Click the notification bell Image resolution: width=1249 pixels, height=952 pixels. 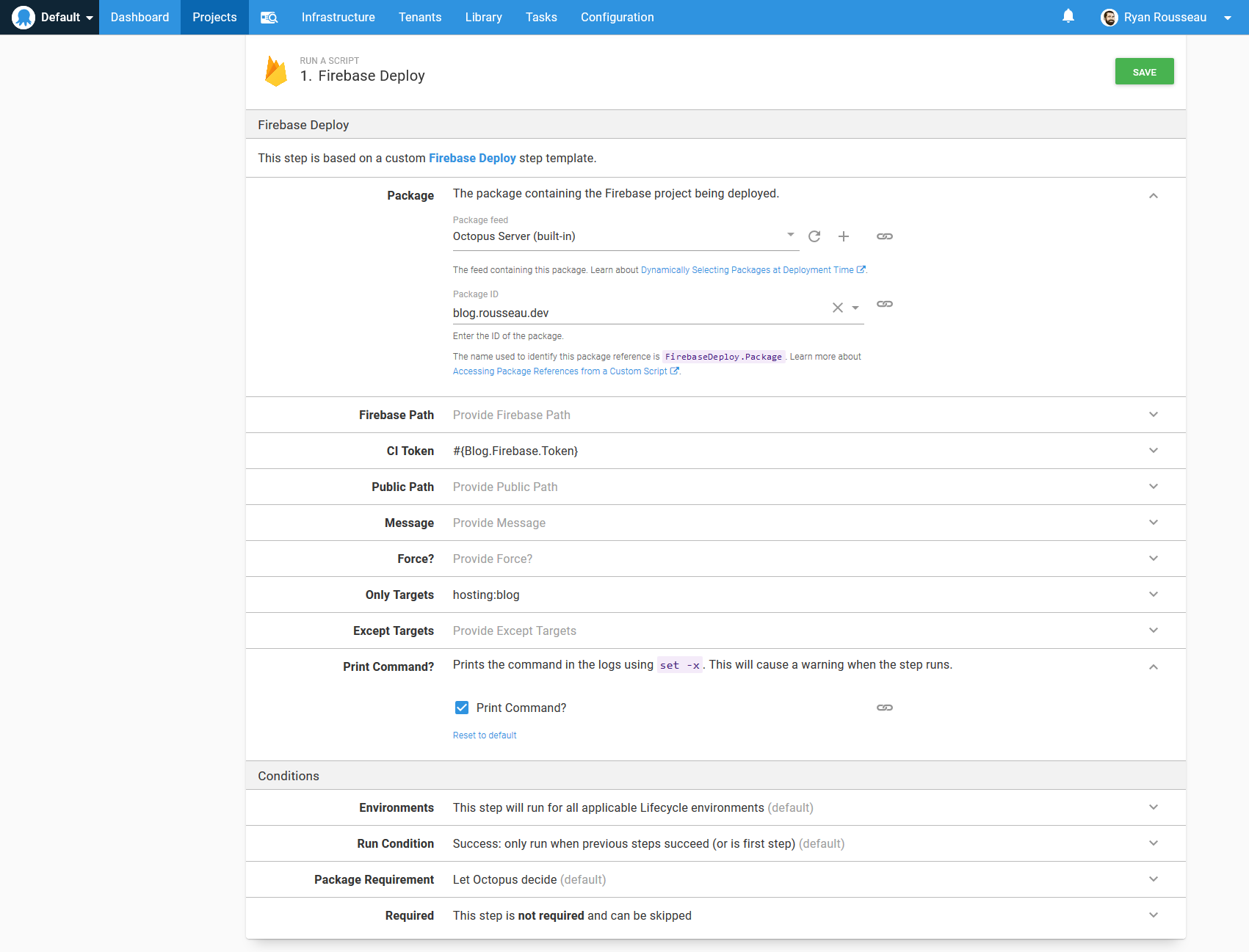(1068, 15)
